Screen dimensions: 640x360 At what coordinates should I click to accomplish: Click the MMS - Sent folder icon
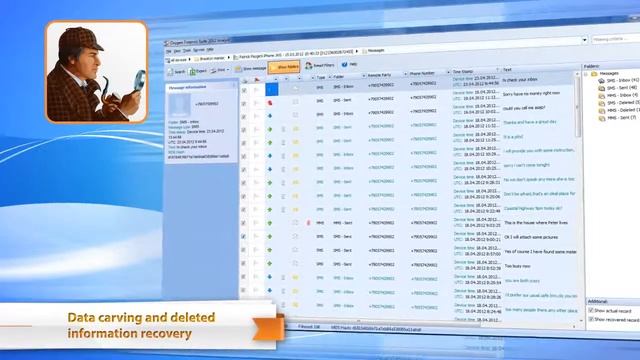[x=602, y=118]
